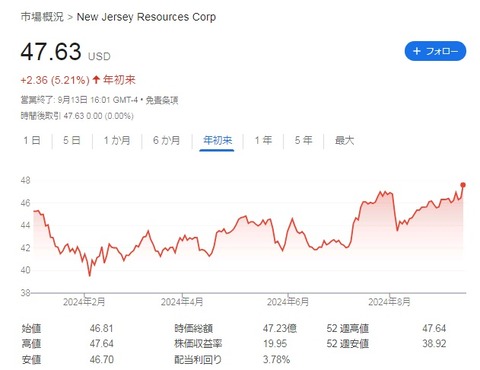The image size is (480, 370).
Task: Click the plus icon in follow button
Action: pyautogui.click(x=417, y=51)
